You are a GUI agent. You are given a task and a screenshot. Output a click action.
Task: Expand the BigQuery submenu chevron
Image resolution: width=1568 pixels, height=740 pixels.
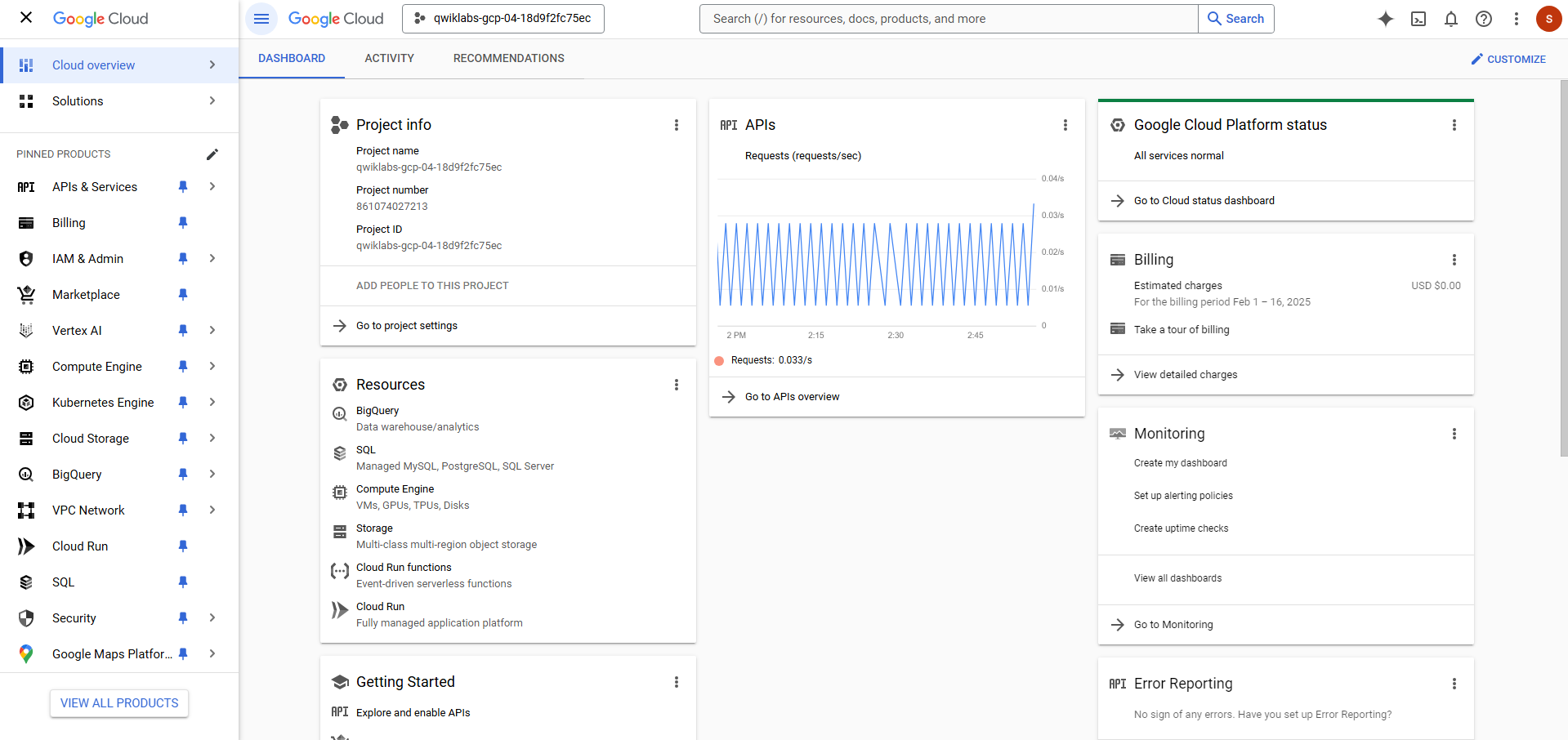click(x=212, y=475)
